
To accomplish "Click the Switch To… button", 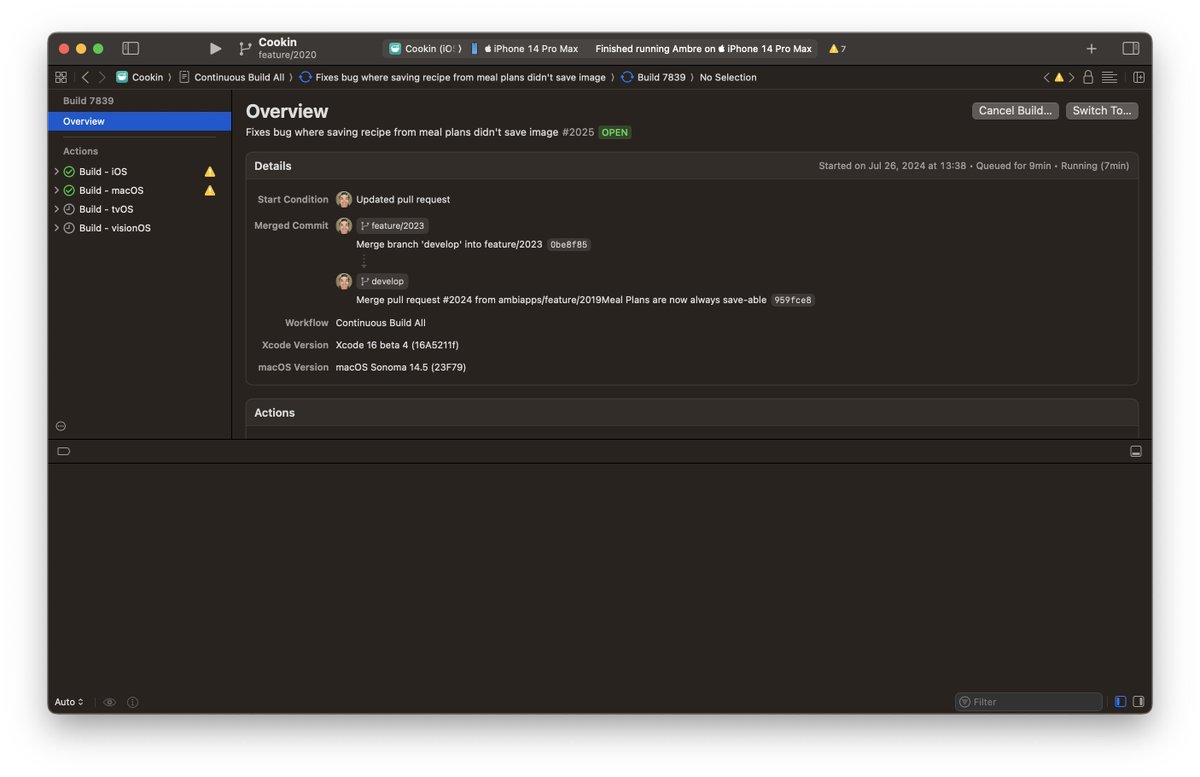I will pos(1102,111).
